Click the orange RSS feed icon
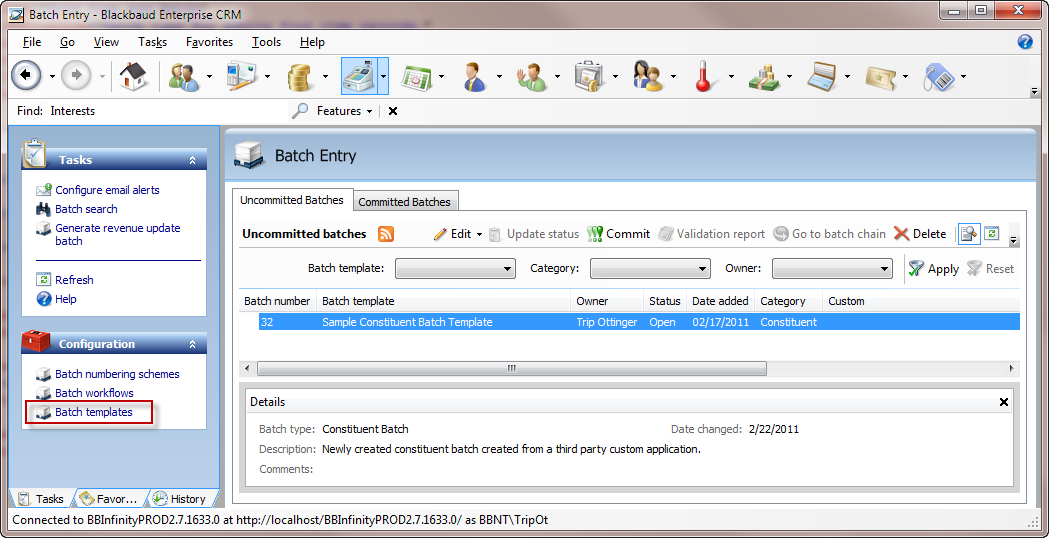The width and height of the screenshot is (1049, 538). point(385,234)
